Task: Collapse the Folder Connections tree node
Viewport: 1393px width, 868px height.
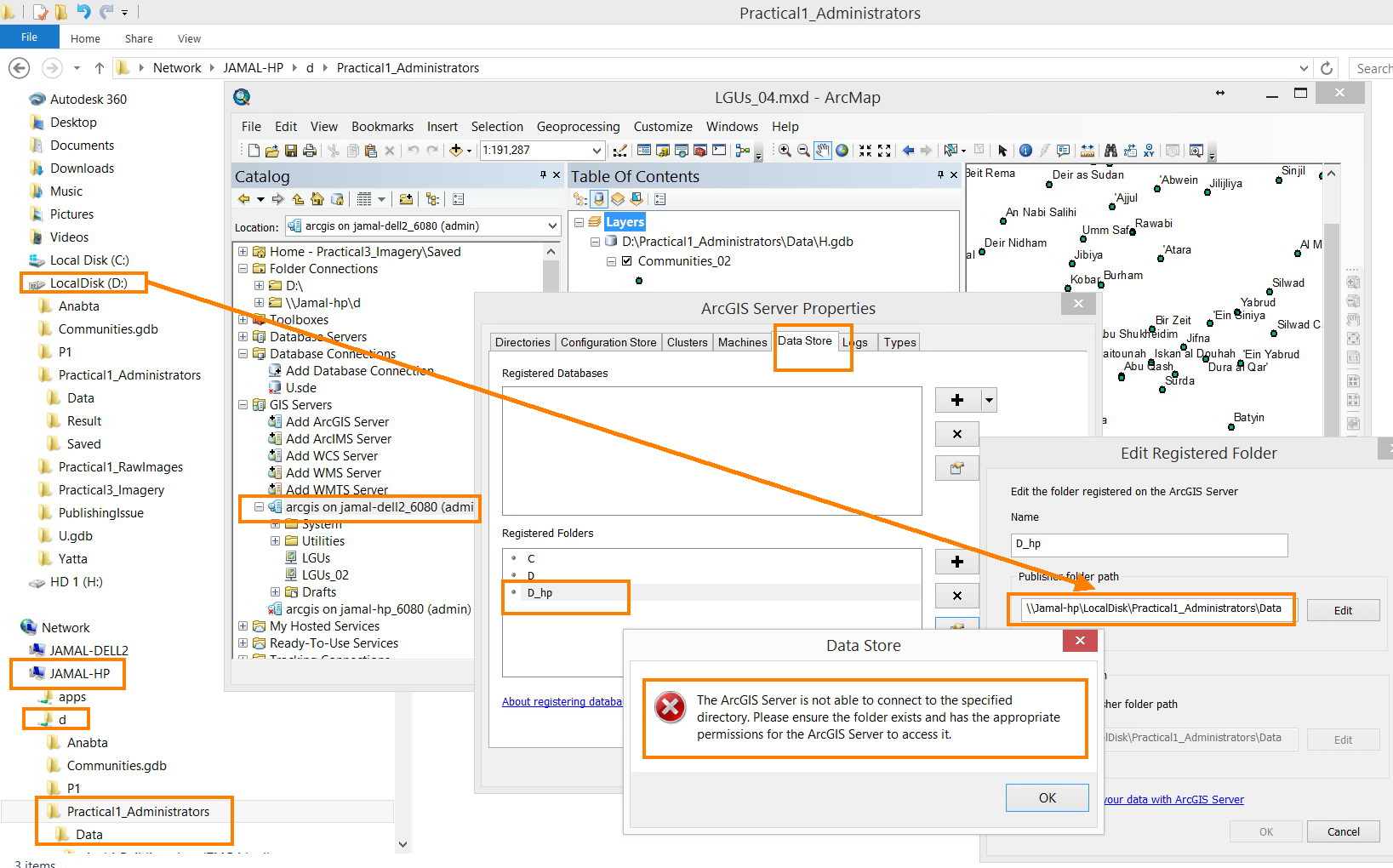Action: tap(243, 269)
